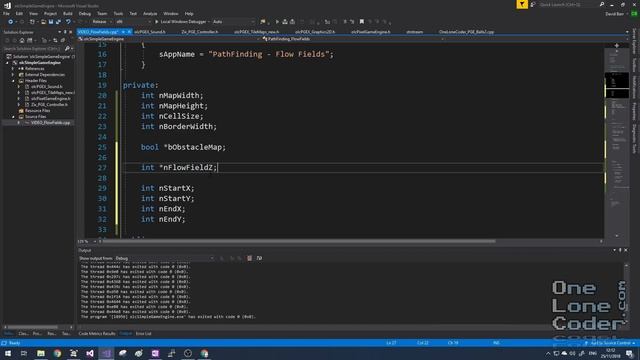Screen dimensions: 640x360
Task: Expand the External Dependencies node
Action: pos(13,75)
